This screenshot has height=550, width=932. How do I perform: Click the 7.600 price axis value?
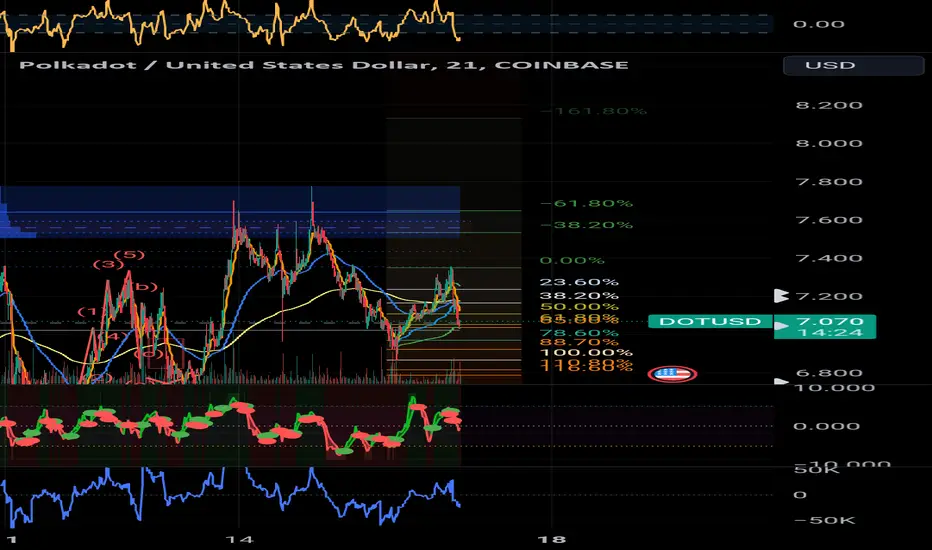coord(829,220)
